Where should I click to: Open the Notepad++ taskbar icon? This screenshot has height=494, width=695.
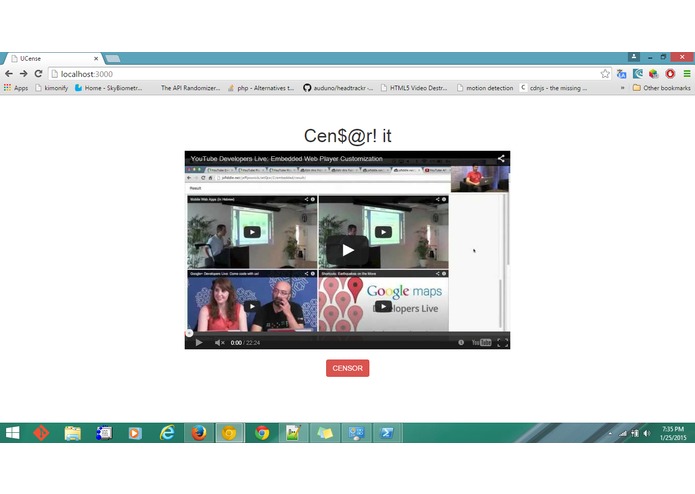pos(293,433)
